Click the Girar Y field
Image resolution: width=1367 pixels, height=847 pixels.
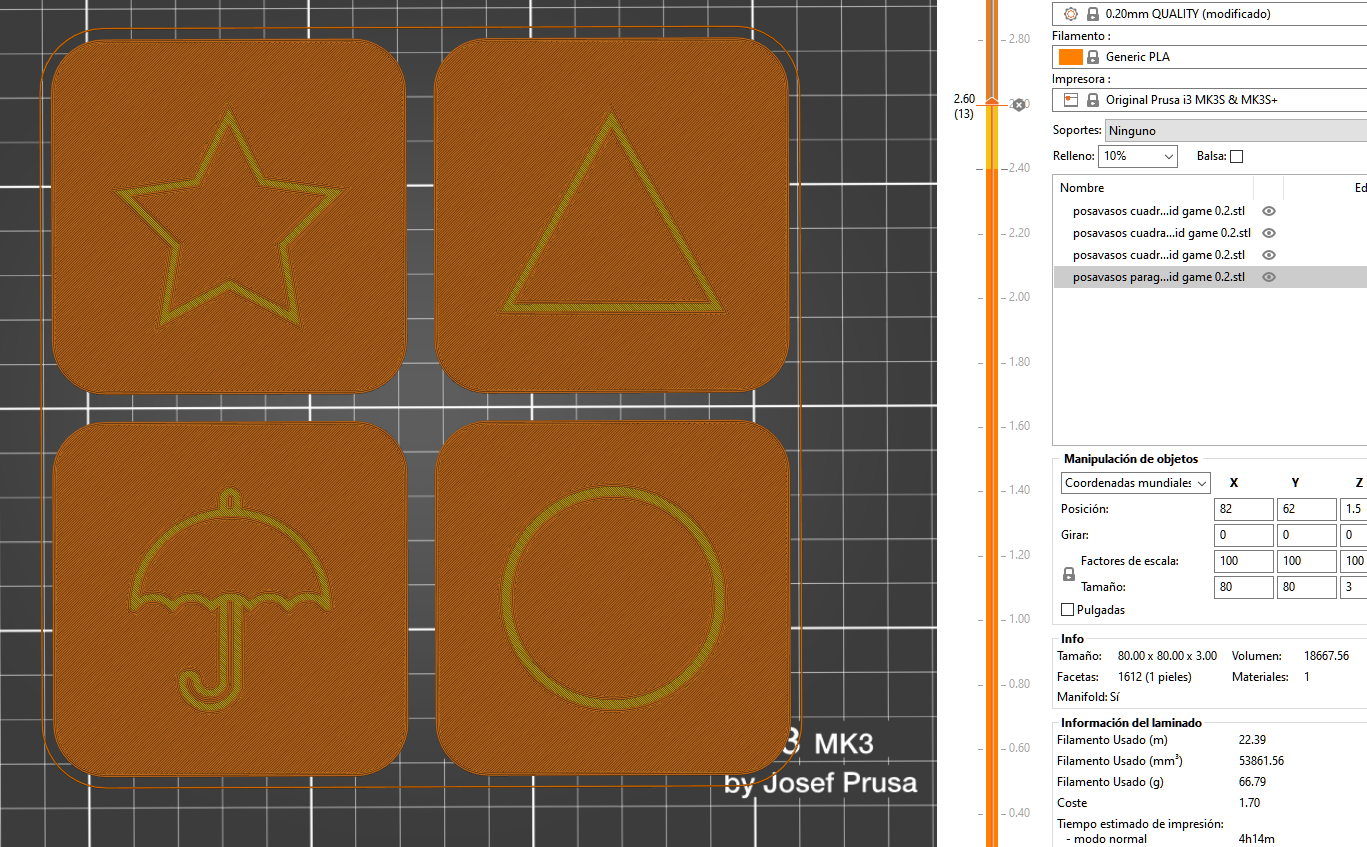(1306, 535)
